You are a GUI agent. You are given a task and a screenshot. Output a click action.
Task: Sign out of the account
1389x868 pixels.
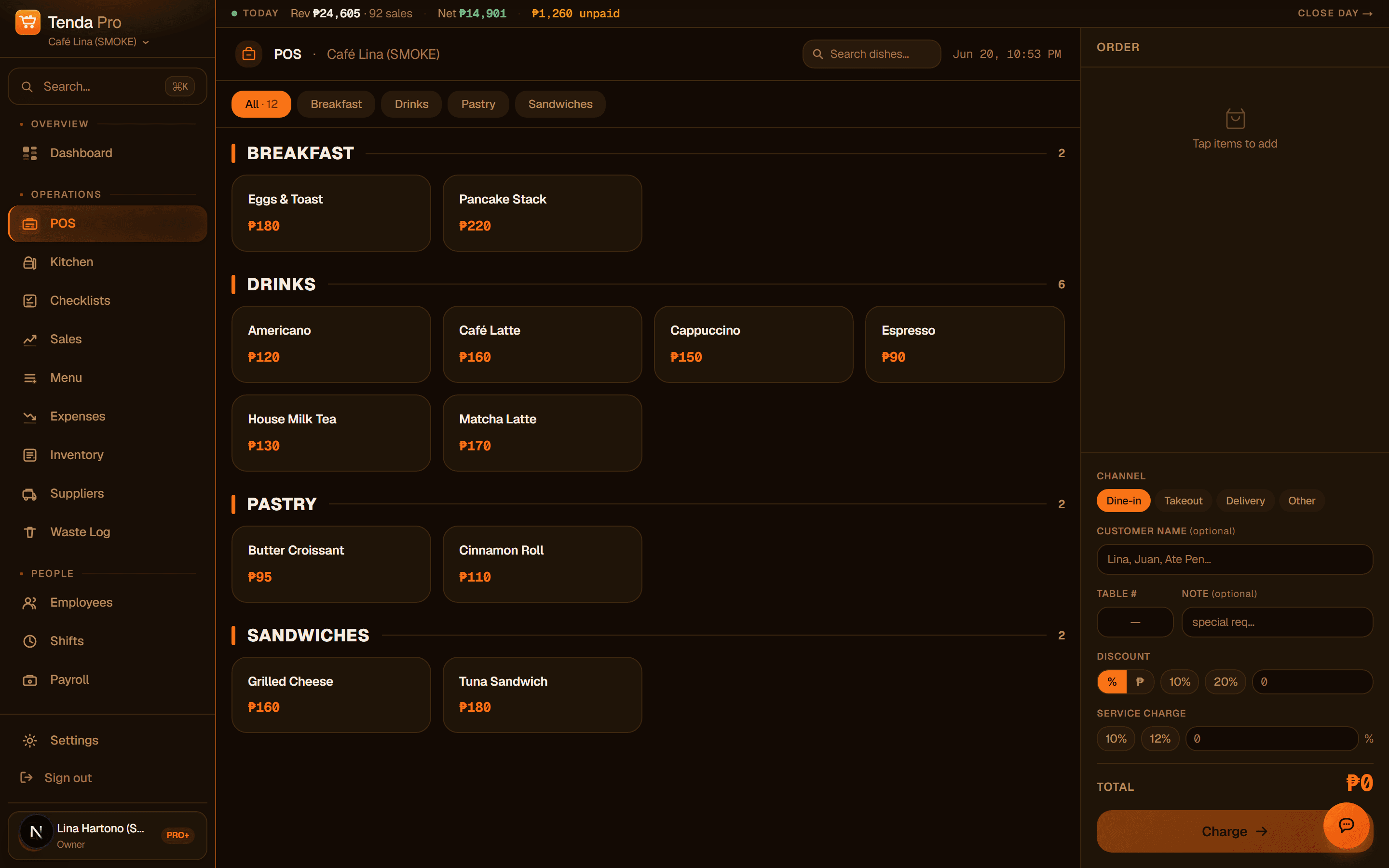pyautogui.click(x=108, y=778)
